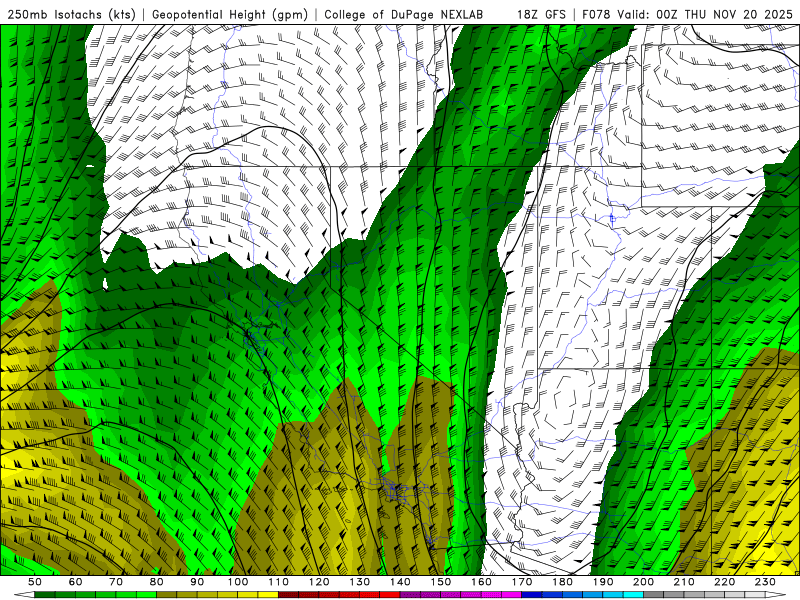Screen dimensions: 800x600
Task: Click the '150' value on the color scale
Action: click(441, 582)
